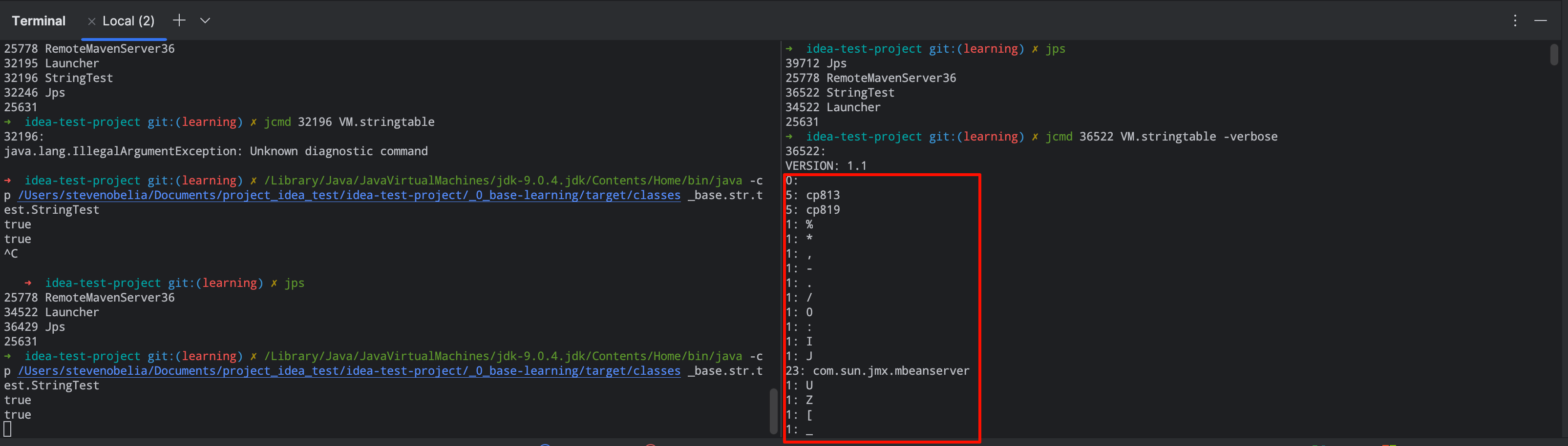The height and width of the screenshot is (446, 1568).
Task: Click the jcmd 36522 VM.stringtable -verbose command
Action: [x=1161, y=137]
